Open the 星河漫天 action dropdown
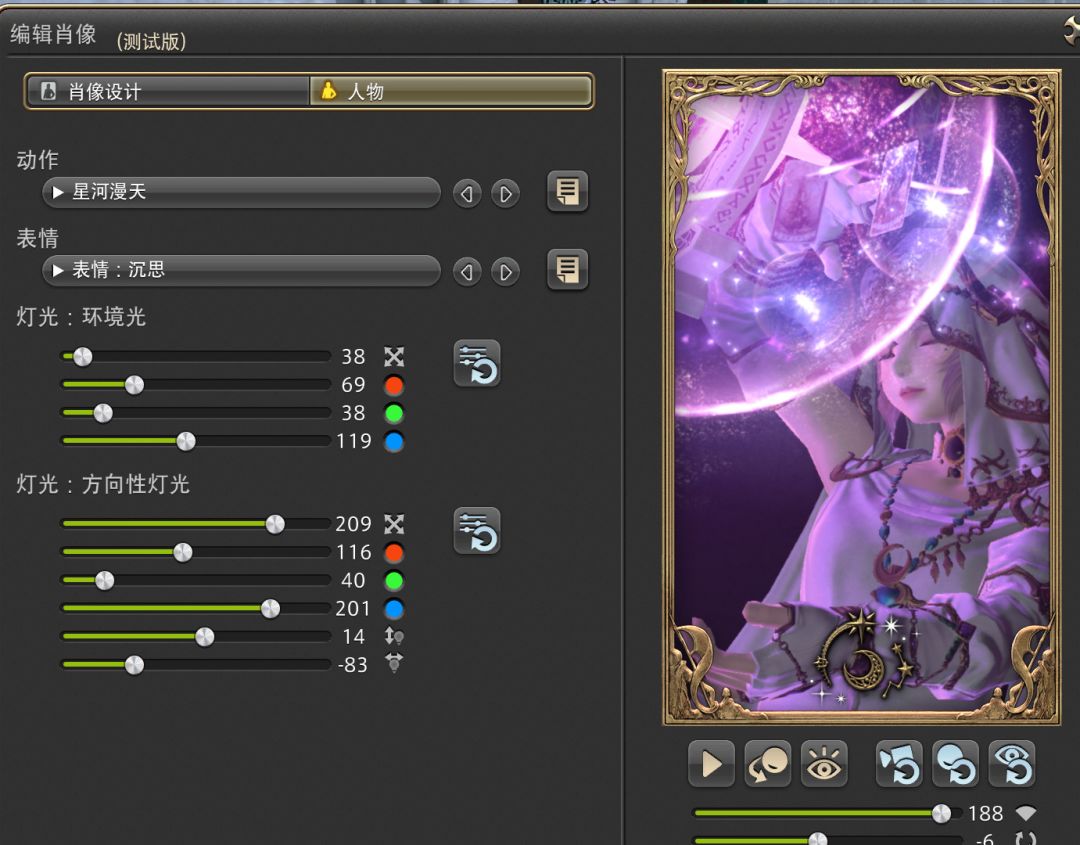 241,192
